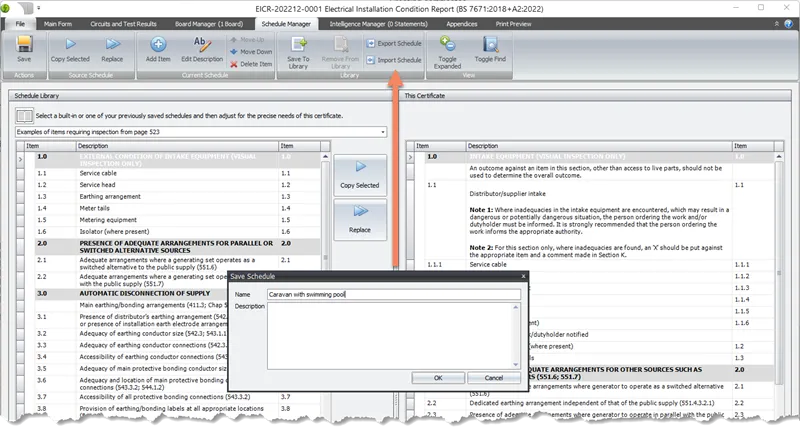Click the large Replace button between panels
The image size is (800, 429).
click(360, 220)
